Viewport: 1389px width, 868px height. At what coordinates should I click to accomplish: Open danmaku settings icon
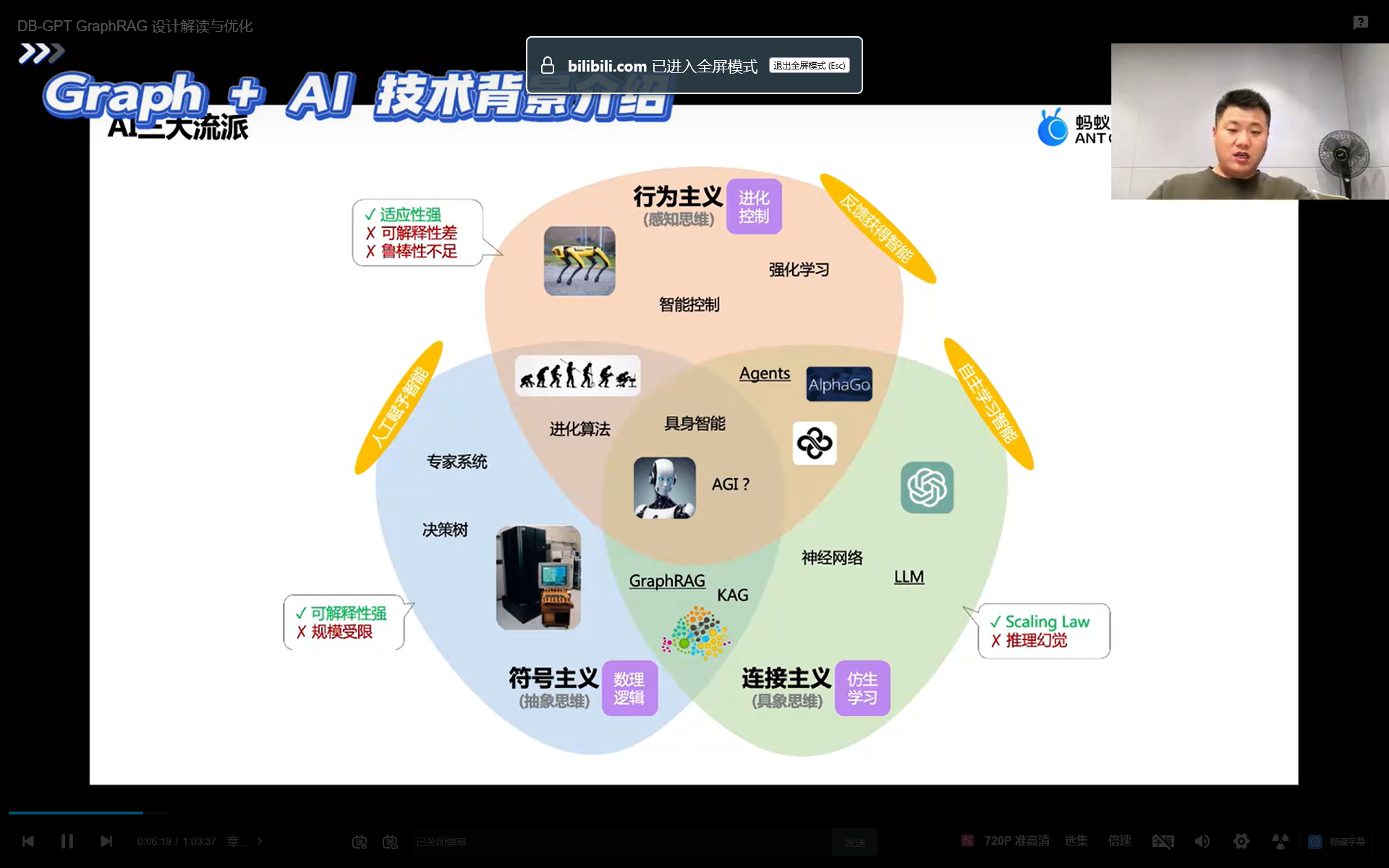coord(390,842)
